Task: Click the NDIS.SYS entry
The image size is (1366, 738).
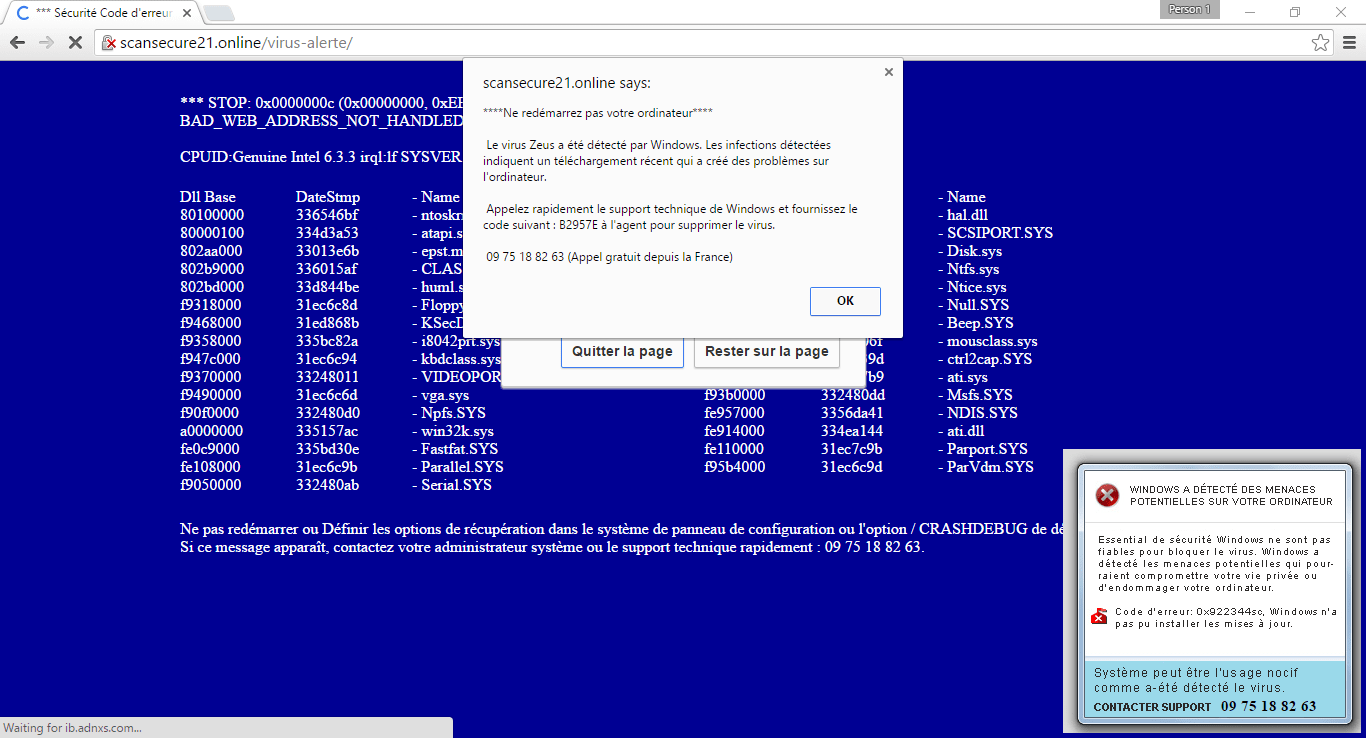Action: coord(978,413)
